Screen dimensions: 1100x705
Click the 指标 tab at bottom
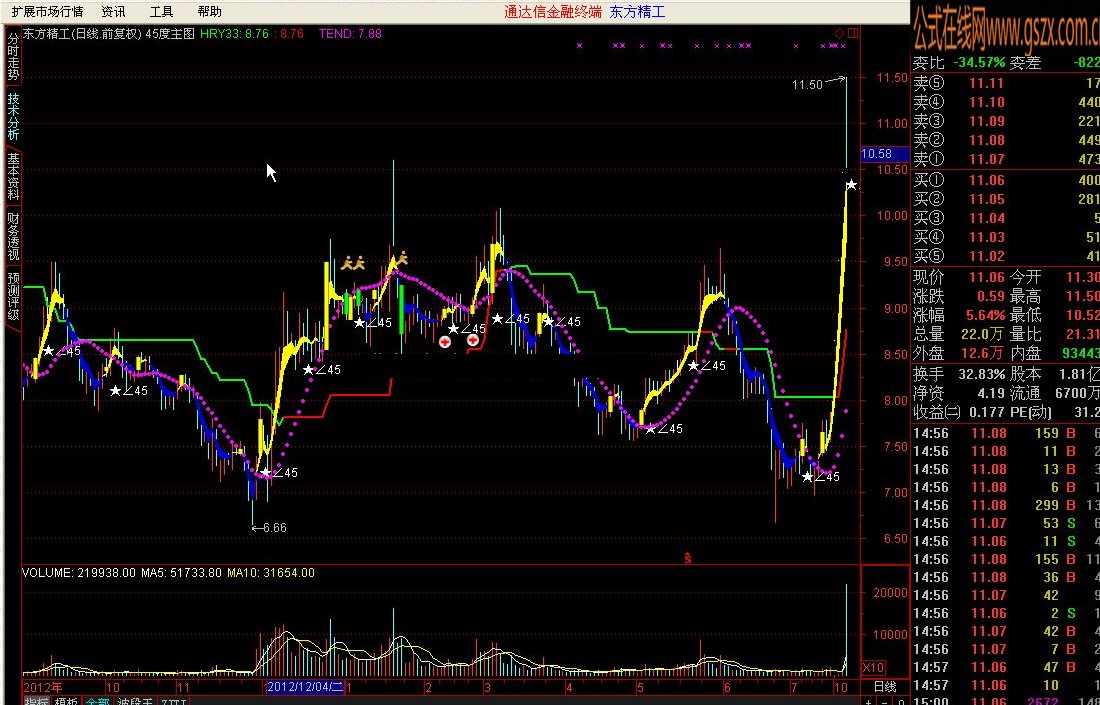36,700
